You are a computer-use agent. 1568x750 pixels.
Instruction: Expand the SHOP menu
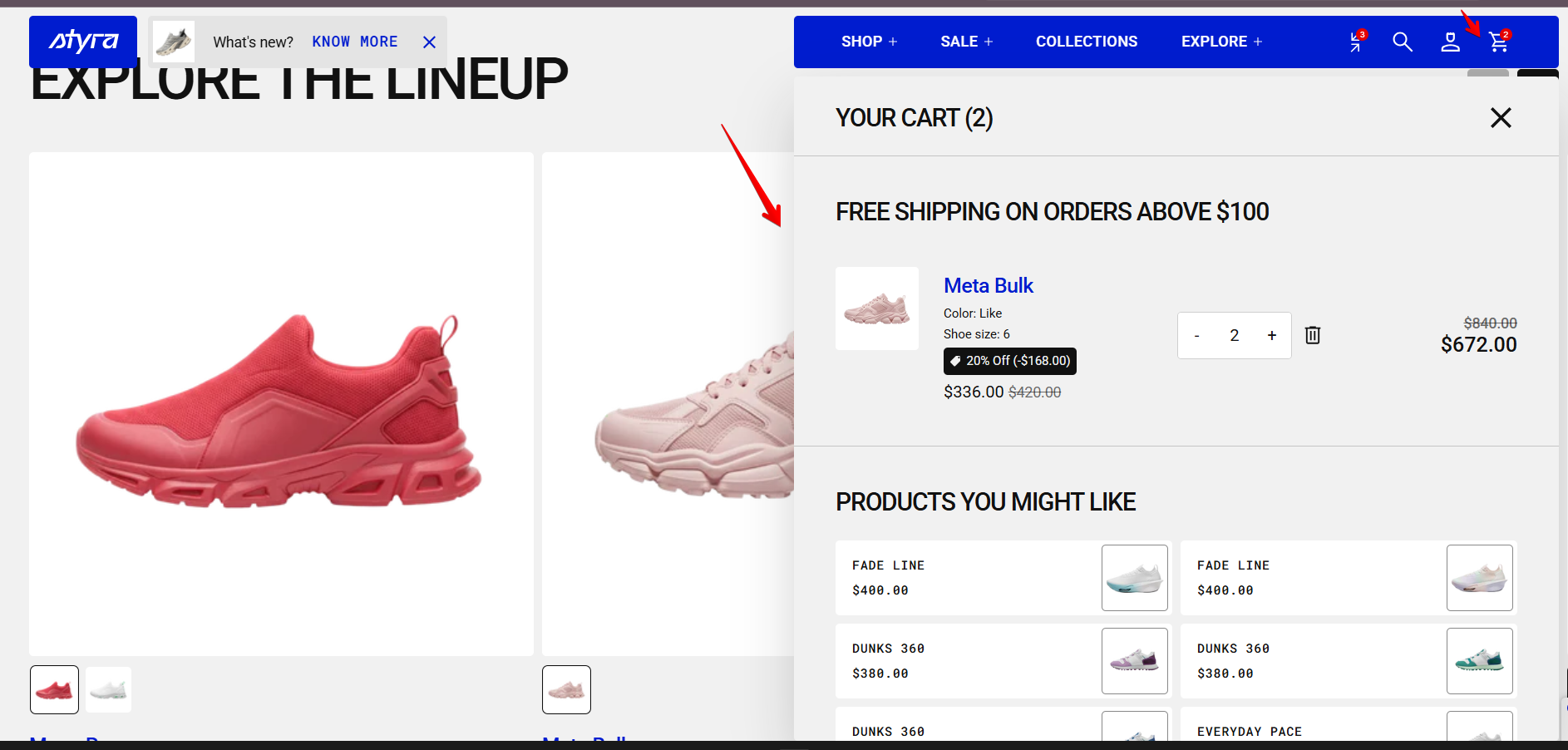(869, 42)
